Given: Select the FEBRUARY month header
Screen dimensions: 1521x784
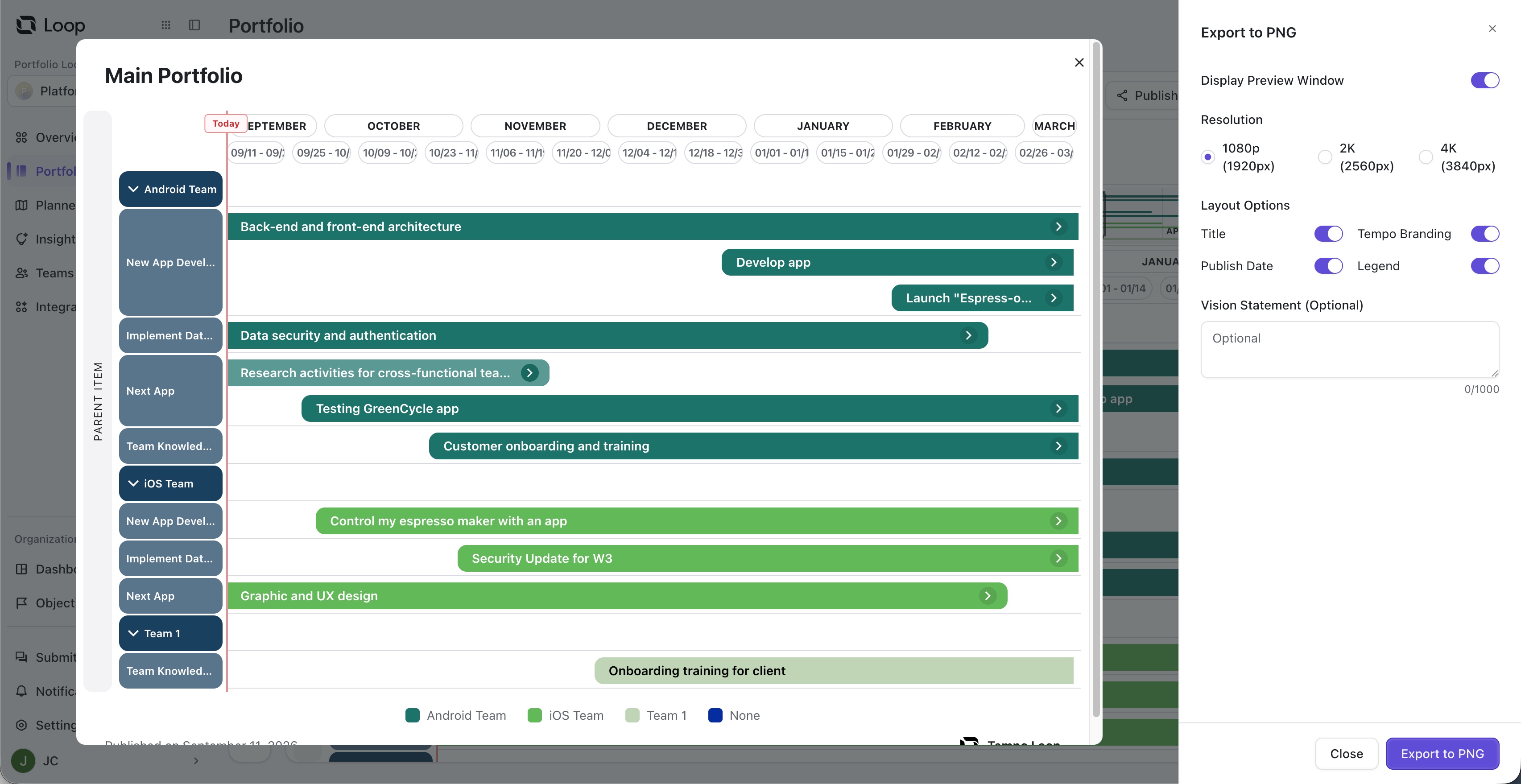Looking at the screenshot, I should (x=962, y=126).
